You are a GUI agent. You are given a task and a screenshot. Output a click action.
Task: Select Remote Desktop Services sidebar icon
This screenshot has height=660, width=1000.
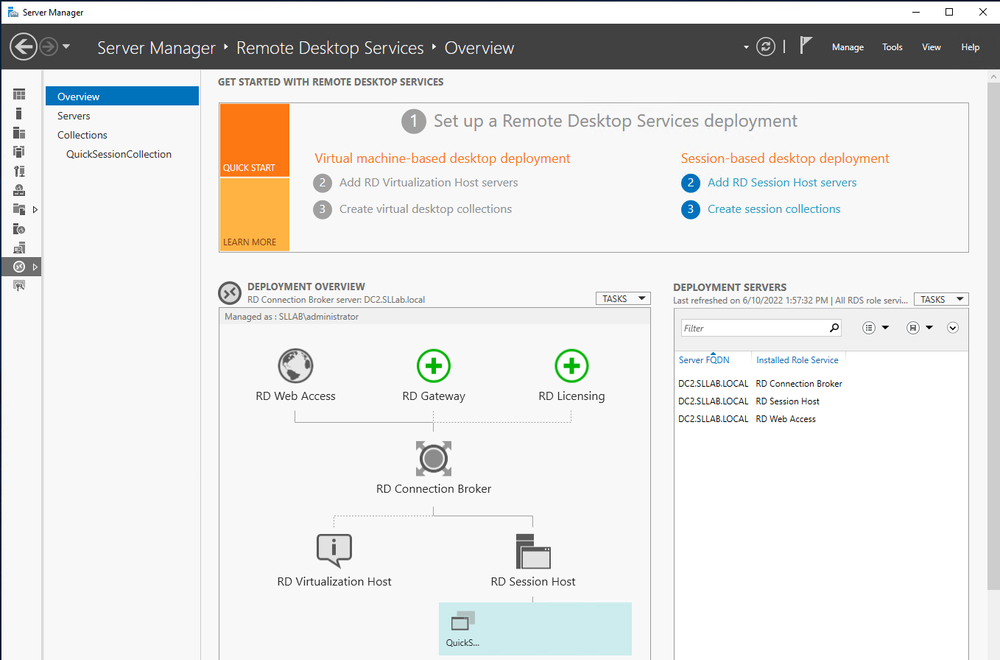click(19, 267)
